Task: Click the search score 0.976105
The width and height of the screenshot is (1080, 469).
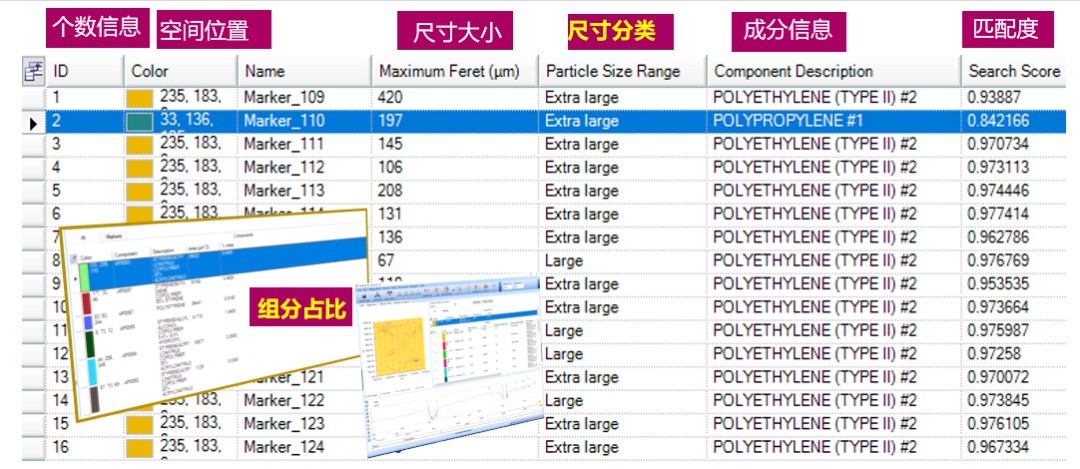Action: tap(999, 424)
